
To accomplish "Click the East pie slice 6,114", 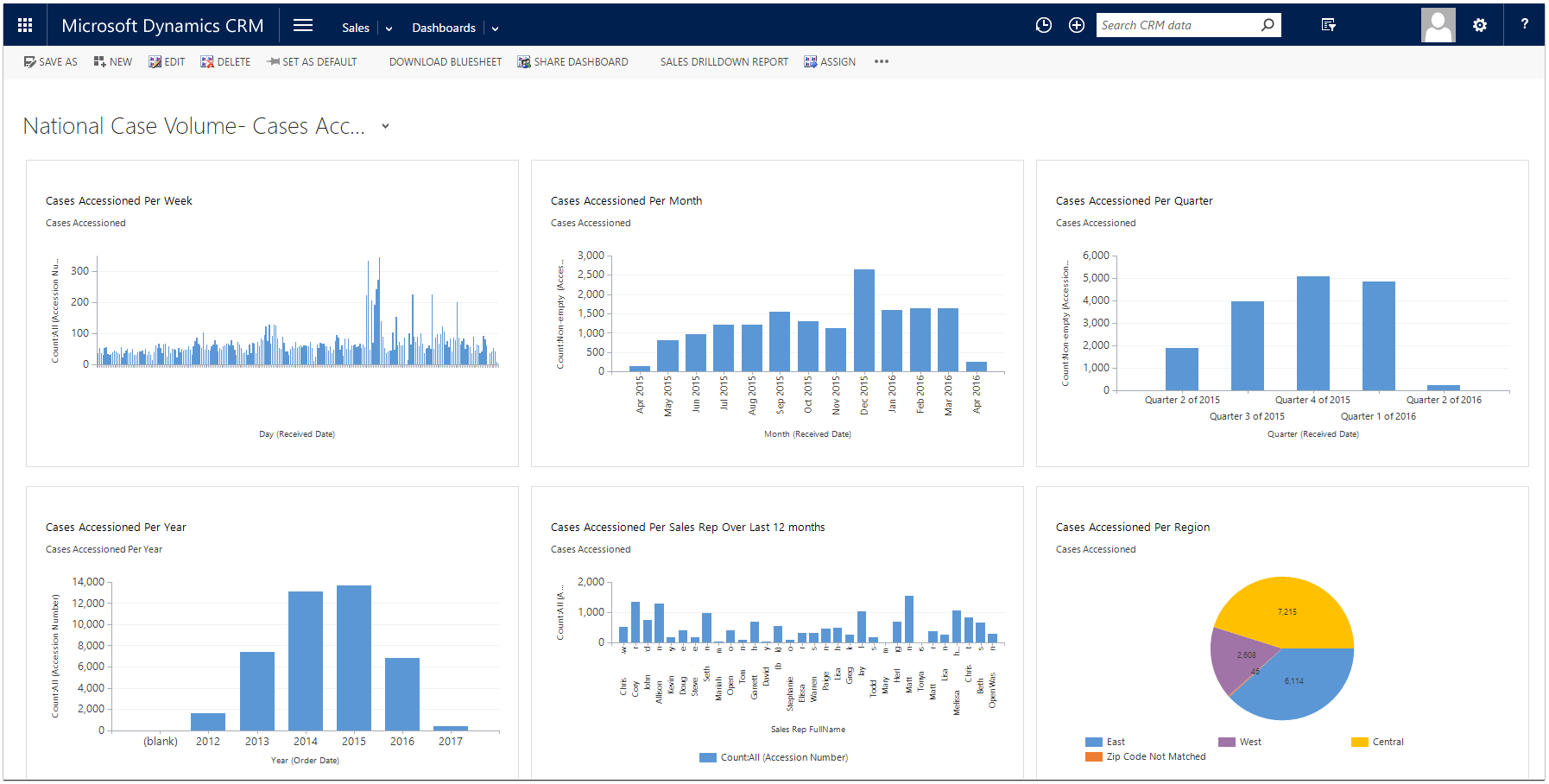I will (1293, 682).
